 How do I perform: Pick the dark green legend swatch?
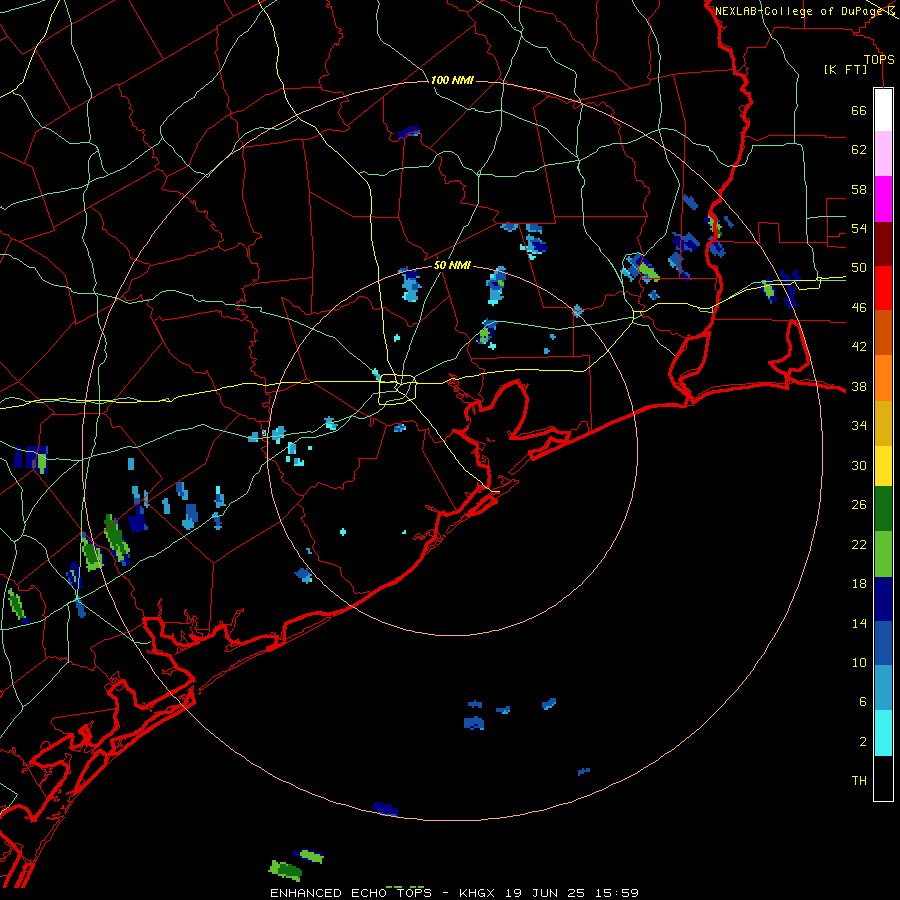pos(883,509)
